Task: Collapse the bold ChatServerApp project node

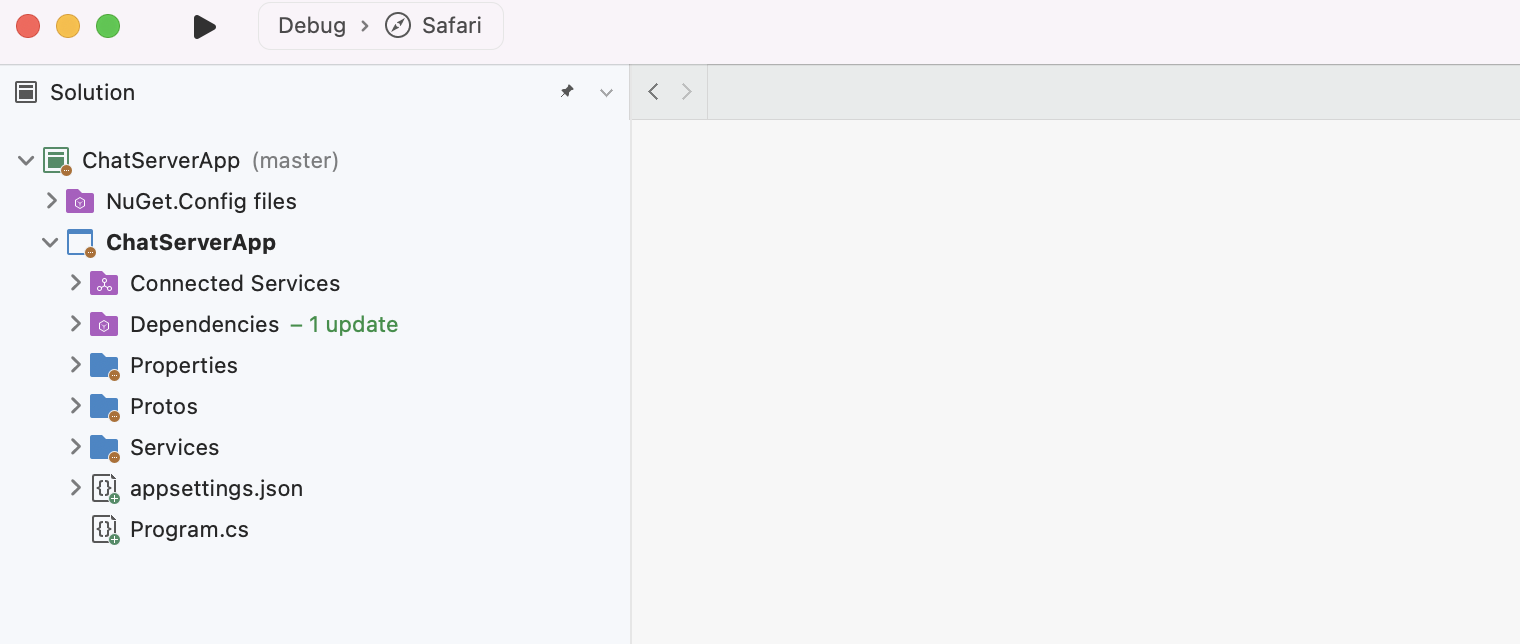Action: (x=50, y=242)
